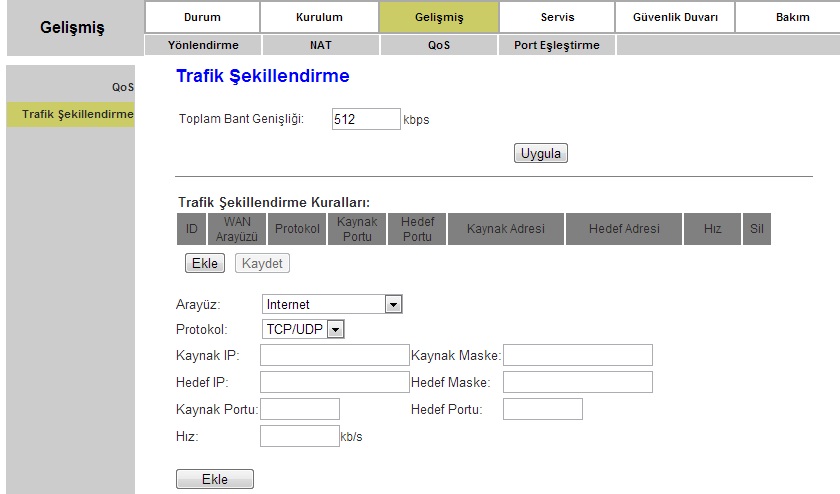Click the Trafik Şekillendirme page heading

coord(262,76)
